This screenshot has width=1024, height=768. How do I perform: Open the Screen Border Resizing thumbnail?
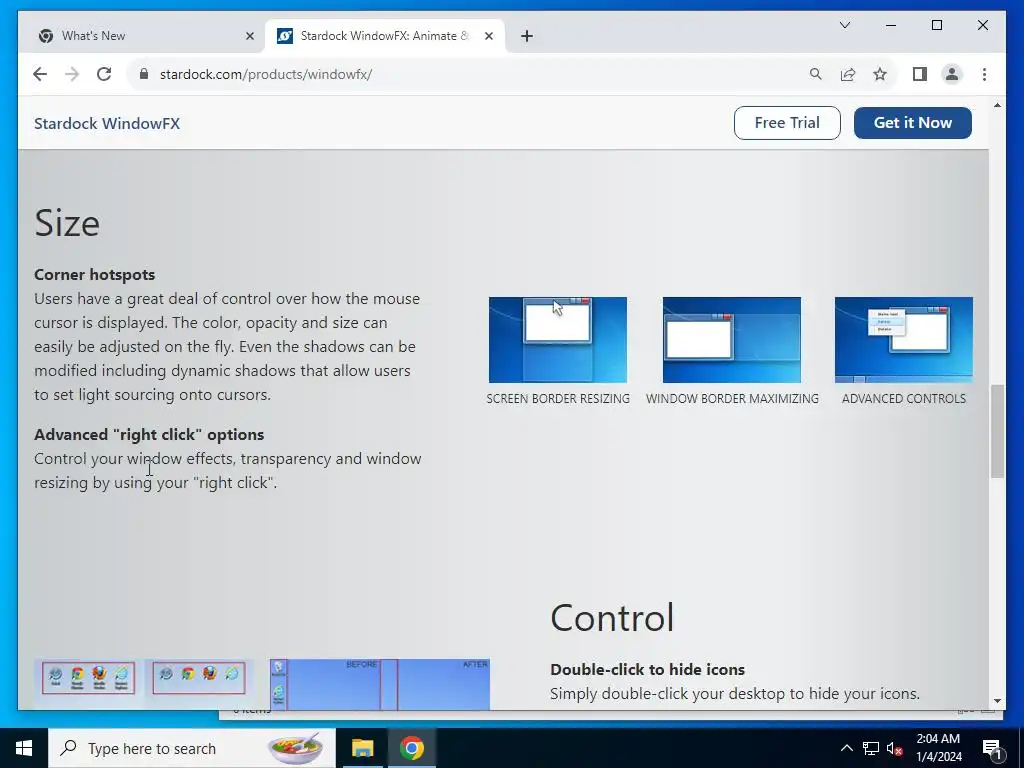558,340
